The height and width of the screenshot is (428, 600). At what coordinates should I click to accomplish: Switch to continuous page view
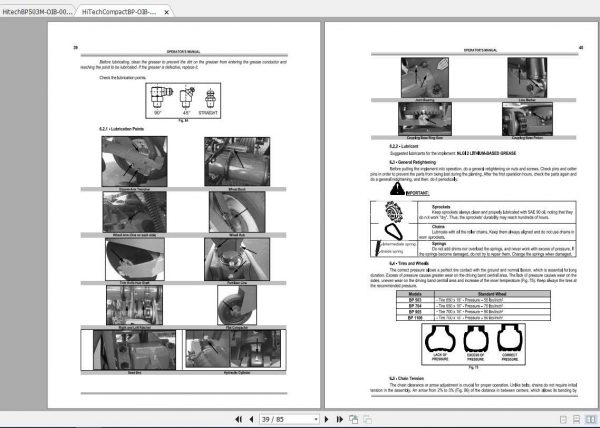[x=577, y=420]
